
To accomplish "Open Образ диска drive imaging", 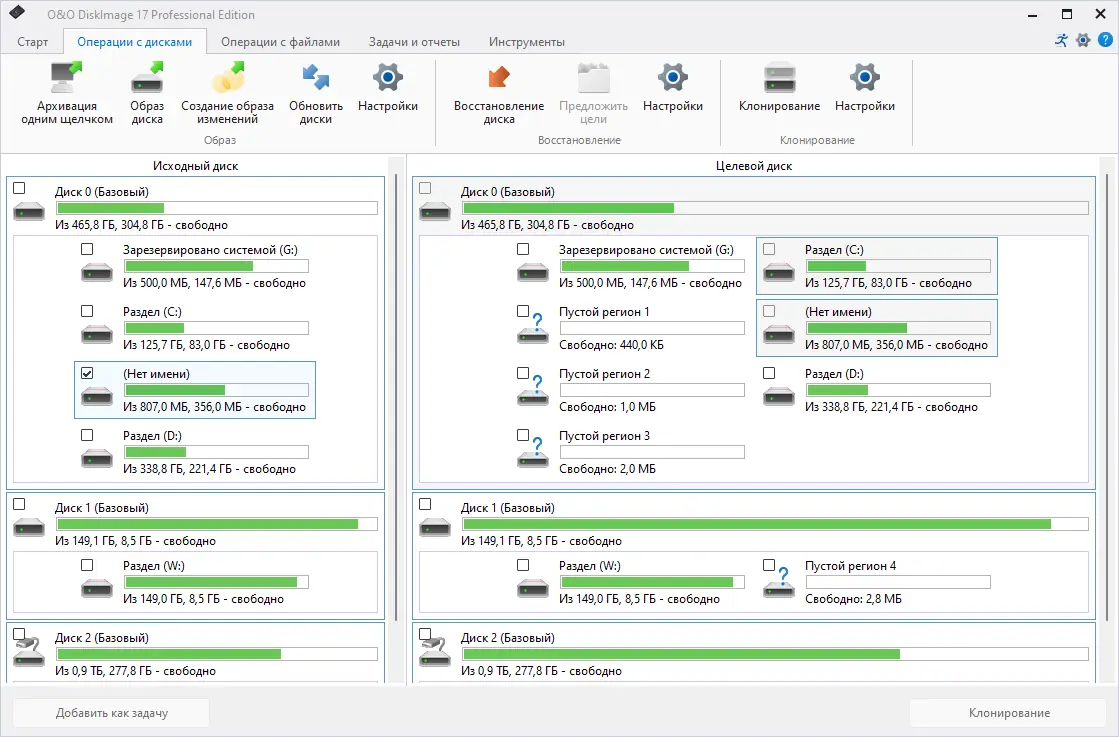I will [x=147, y=93].
